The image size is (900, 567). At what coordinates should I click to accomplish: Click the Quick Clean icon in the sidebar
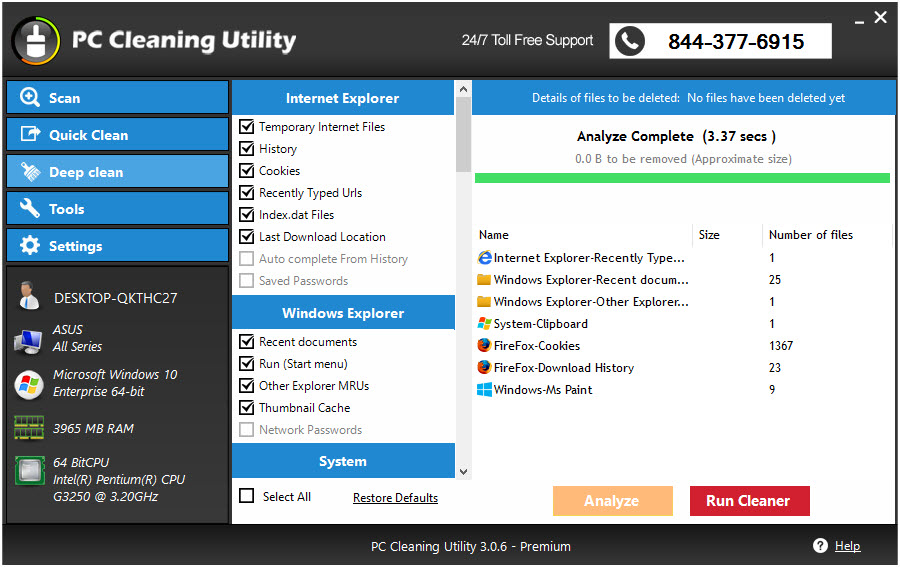[x=30, y=134]
